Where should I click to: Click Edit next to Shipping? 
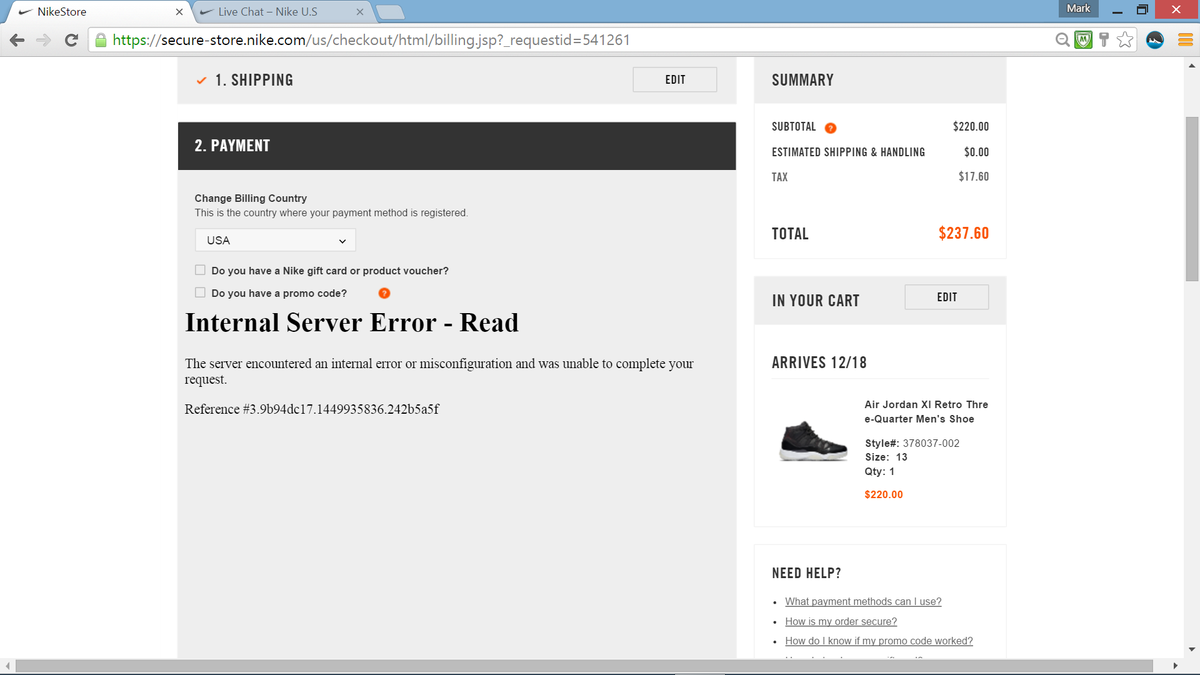pyautogui.click(x=675, y=80)
